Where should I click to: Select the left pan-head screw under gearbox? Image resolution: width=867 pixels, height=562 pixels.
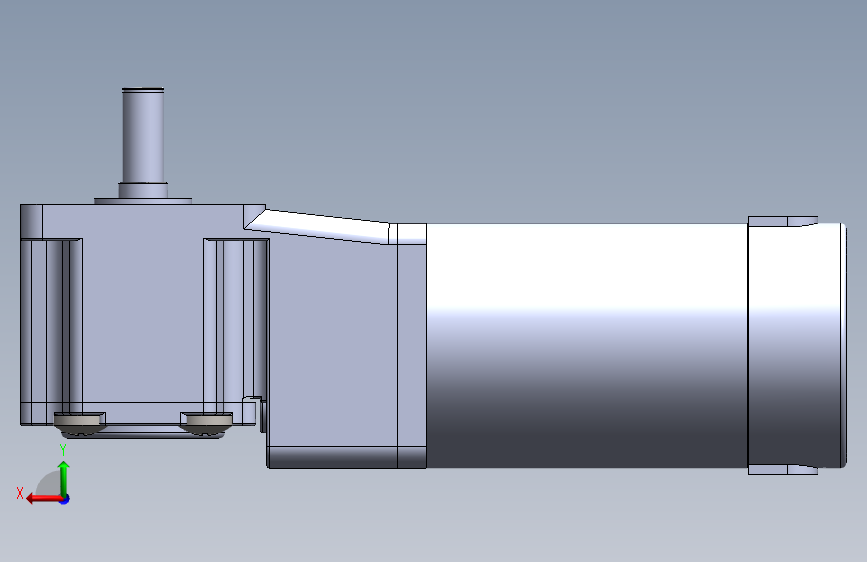(x=80, y=423)
